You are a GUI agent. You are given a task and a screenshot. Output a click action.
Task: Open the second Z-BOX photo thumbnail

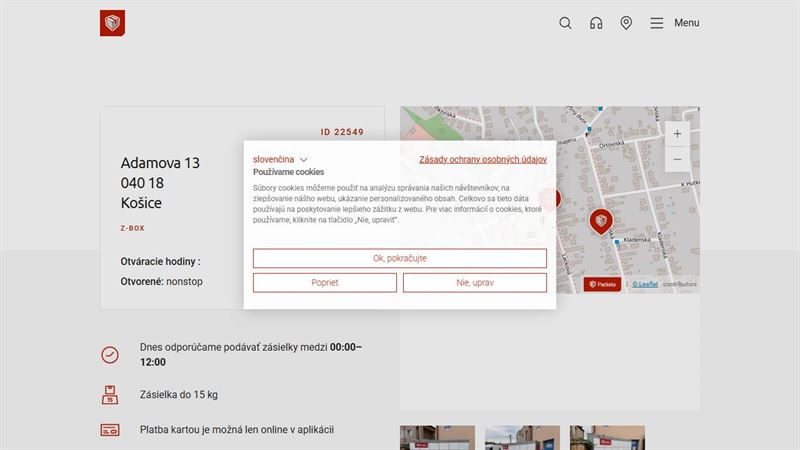coord(522,438)
